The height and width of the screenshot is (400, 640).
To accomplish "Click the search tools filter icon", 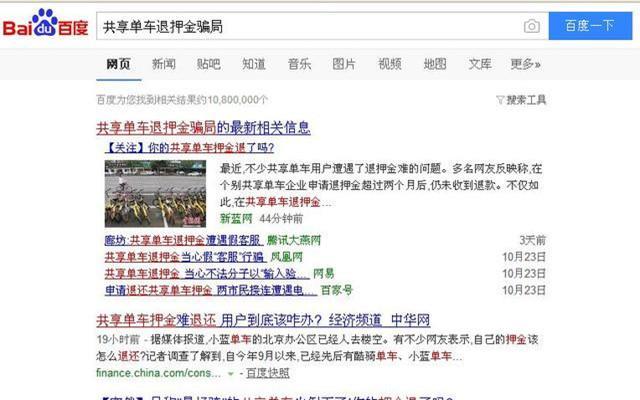I will (500, 100).
